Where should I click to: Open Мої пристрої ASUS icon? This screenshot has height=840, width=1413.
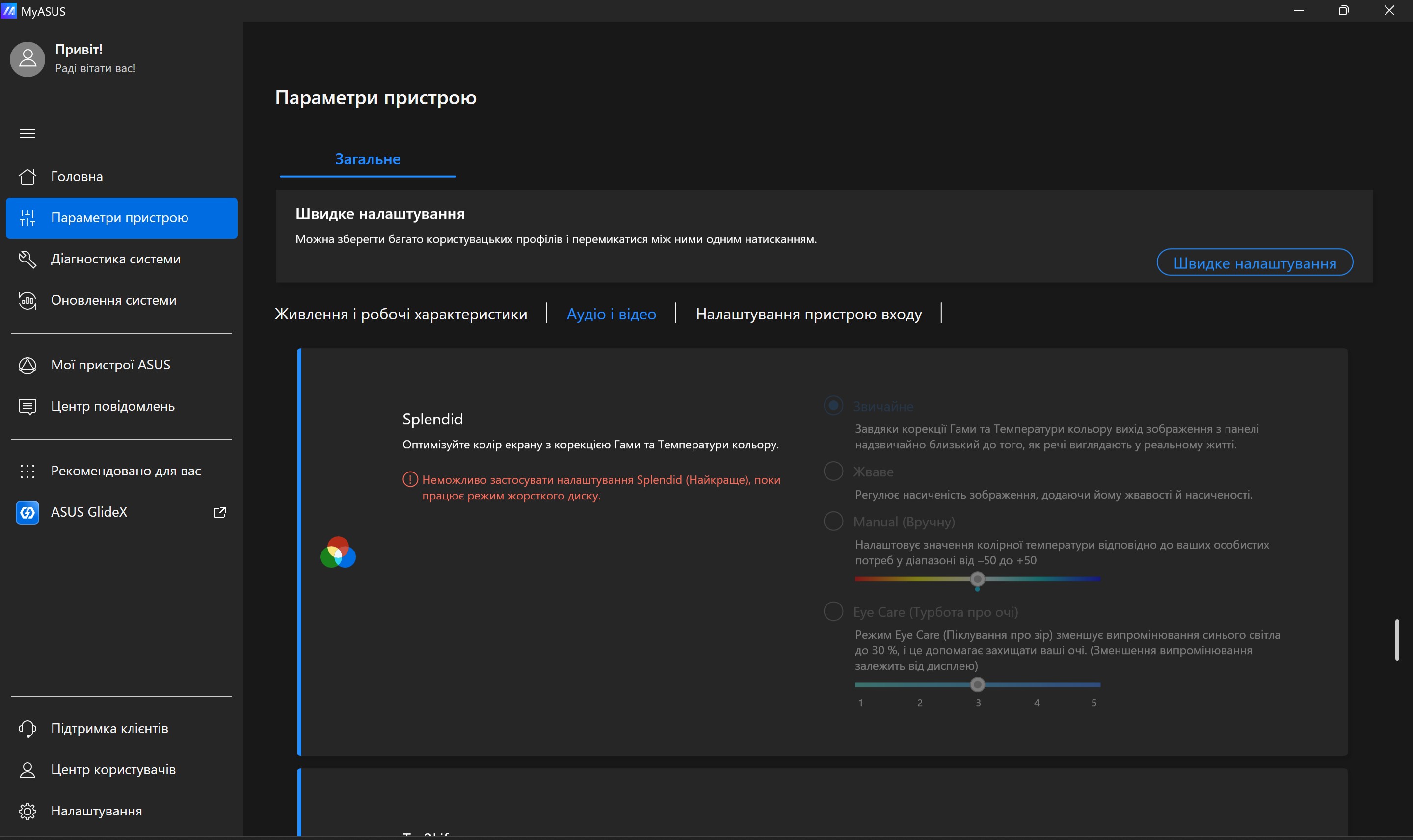[x=27, y=365]
